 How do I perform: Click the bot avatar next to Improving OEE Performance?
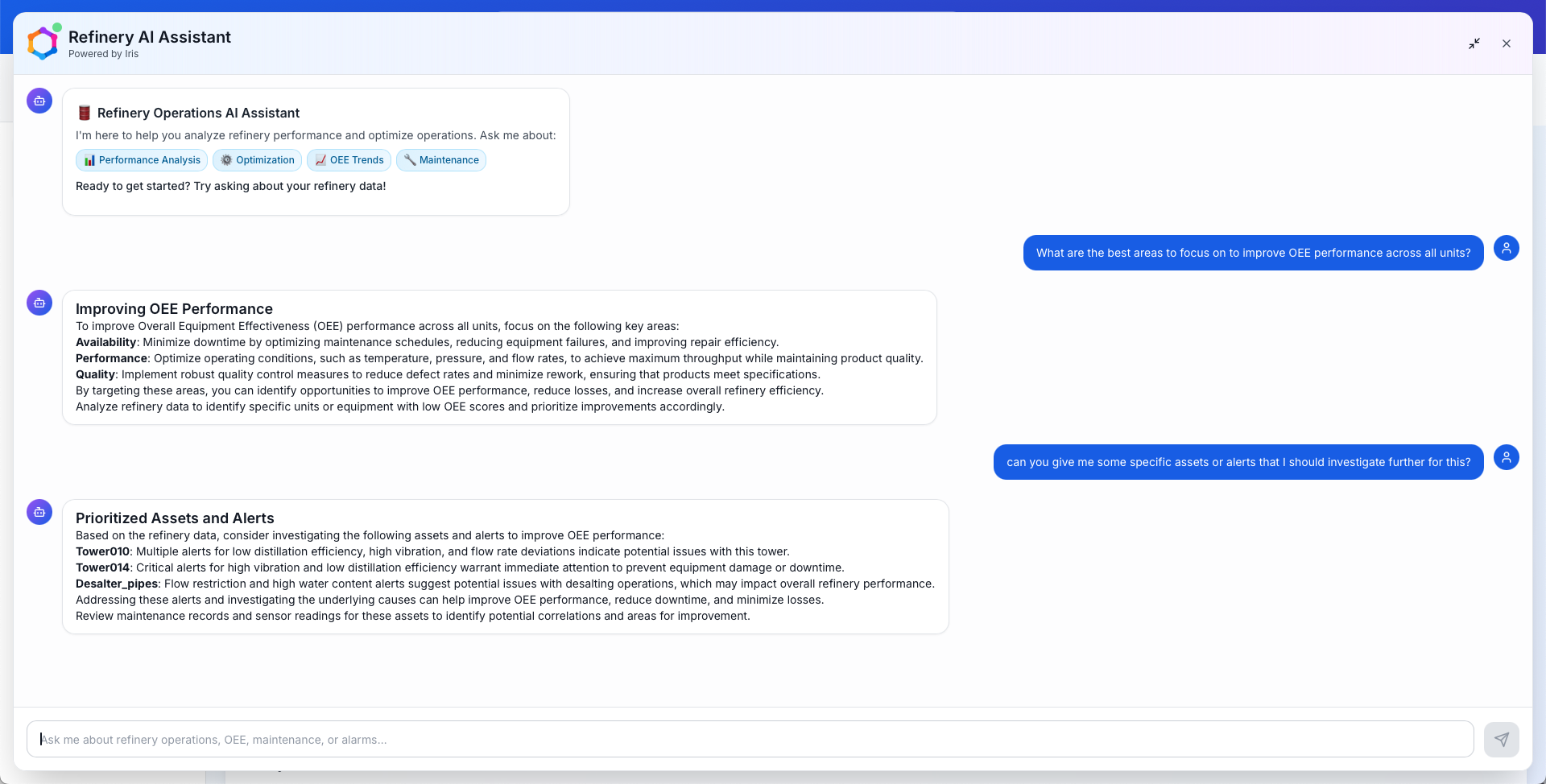click(39, 303)
